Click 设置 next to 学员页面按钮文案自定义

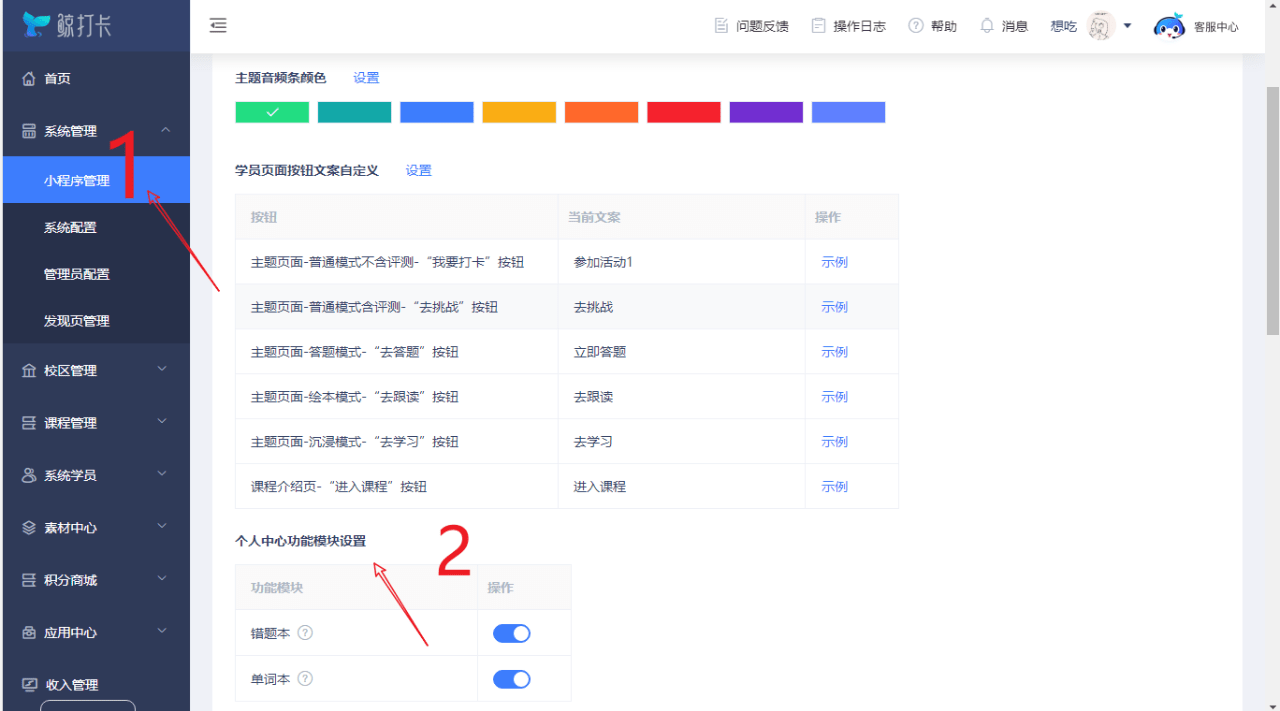pyautogui.click(x=419, y=171)
